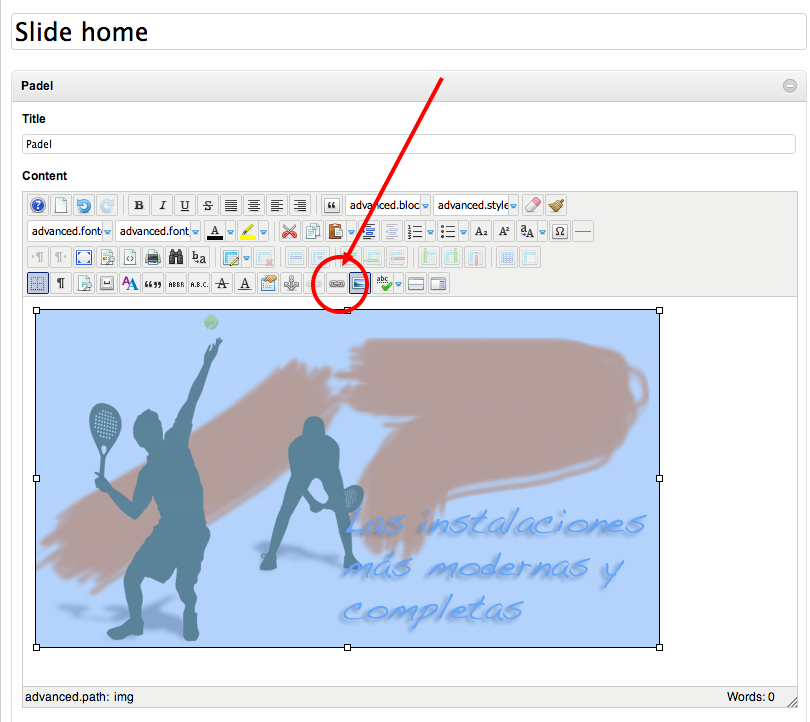Click the Words: 0 counter

click(x=751, y=697)
